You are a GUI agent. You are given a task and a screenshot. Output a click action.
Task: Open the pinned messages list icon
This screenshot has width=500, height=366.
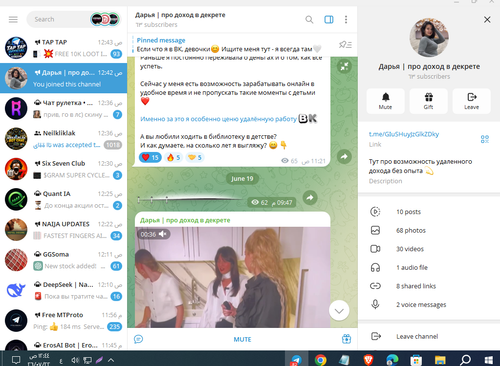345,44
